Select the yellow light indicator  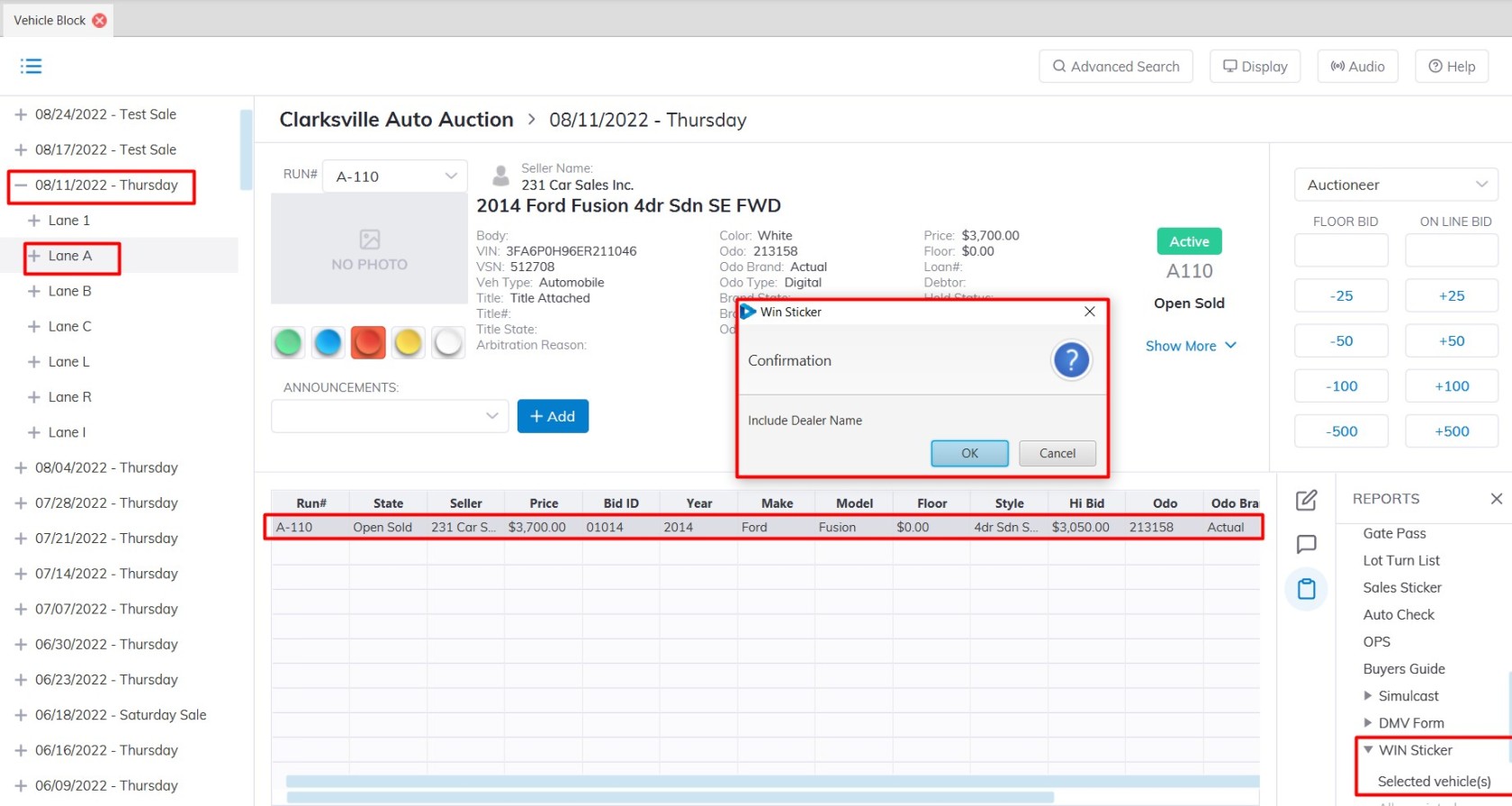pyautogui.click(x=408, y=342)
